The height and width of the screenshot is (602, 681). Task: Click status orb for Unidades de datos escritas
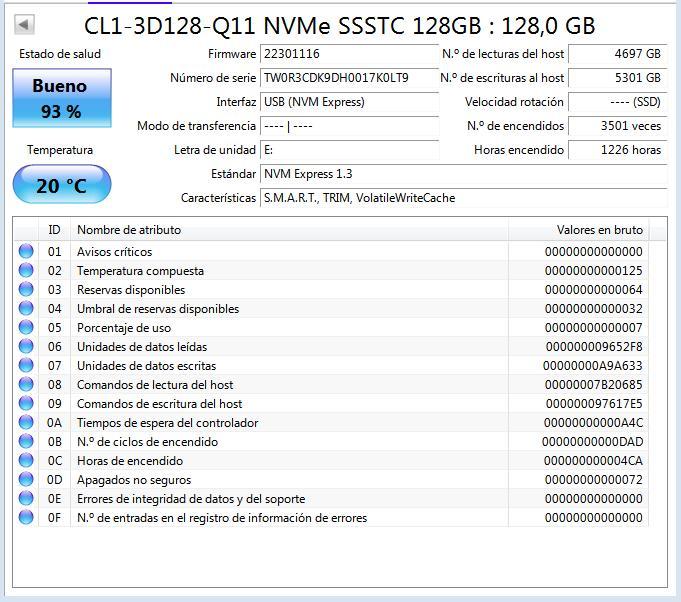26,366
